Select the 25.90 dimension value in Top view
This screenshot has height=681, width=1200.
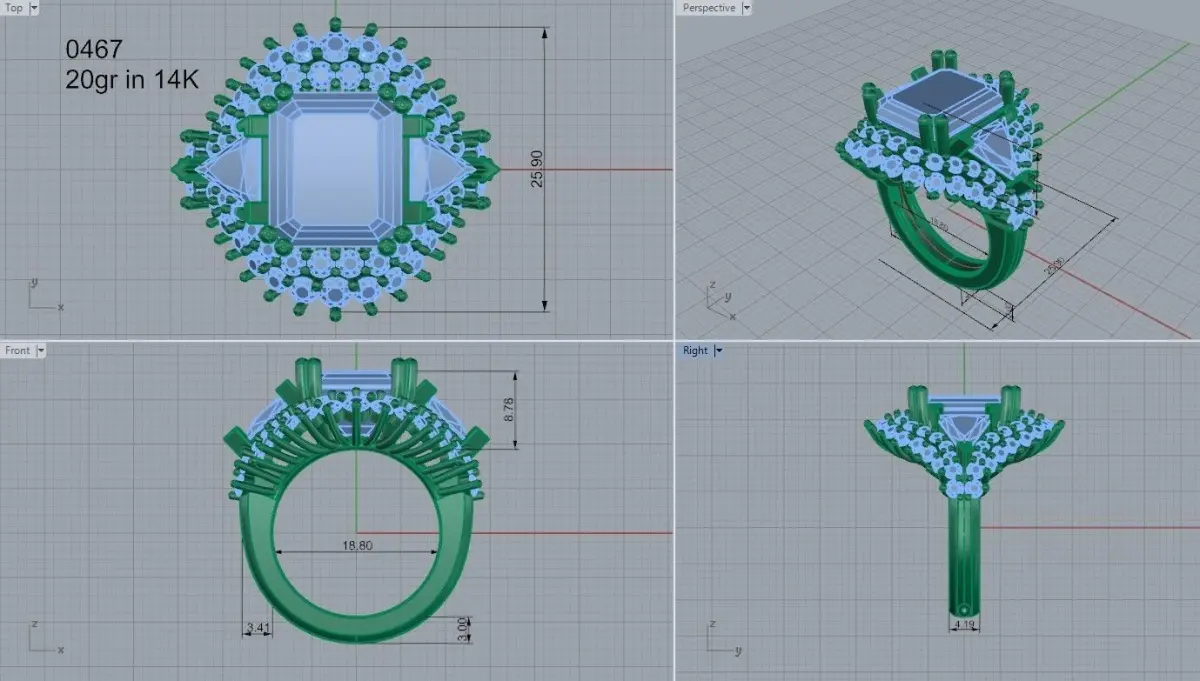click(537, 169)
